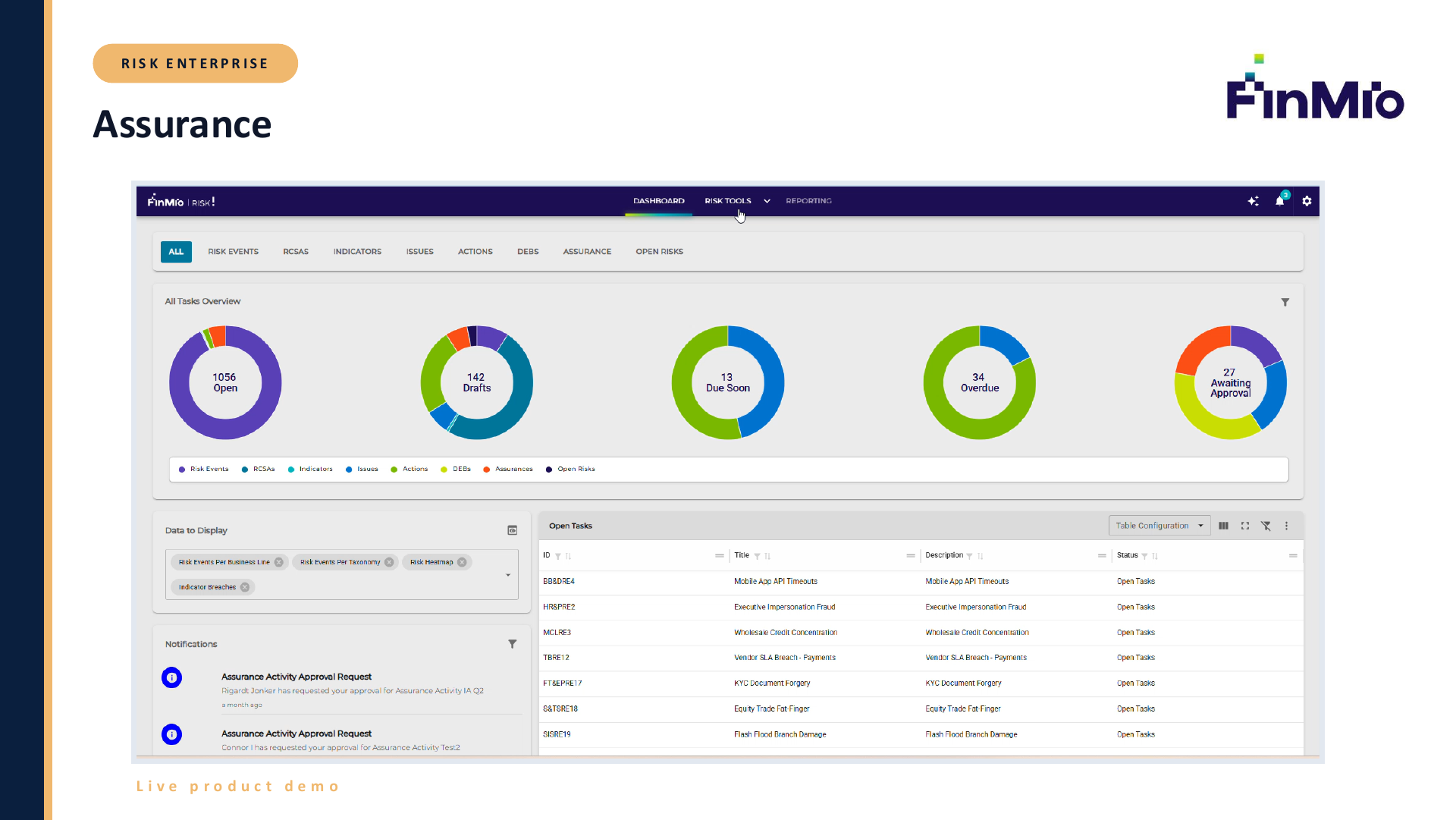1456x820 pixels.
Task: Toggle Open Risks legend item
Action: point(570,470)
